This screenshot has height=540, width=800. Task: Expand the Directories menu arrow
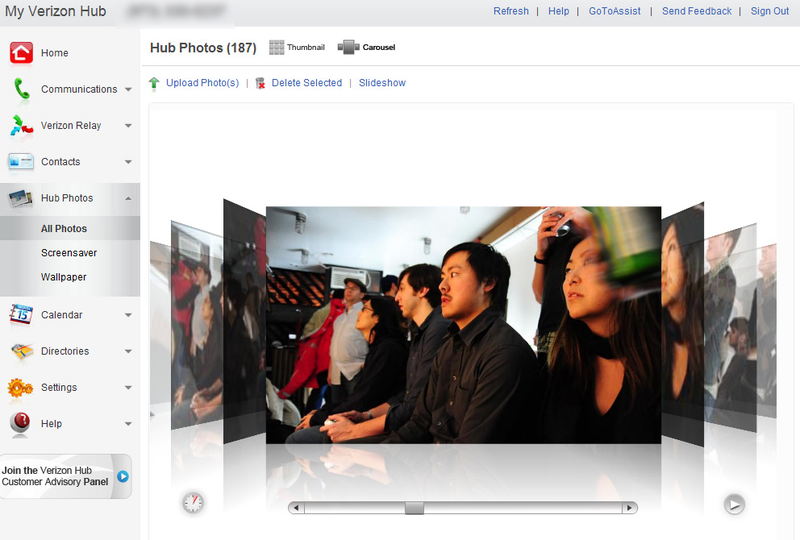[x=128, y=351]
